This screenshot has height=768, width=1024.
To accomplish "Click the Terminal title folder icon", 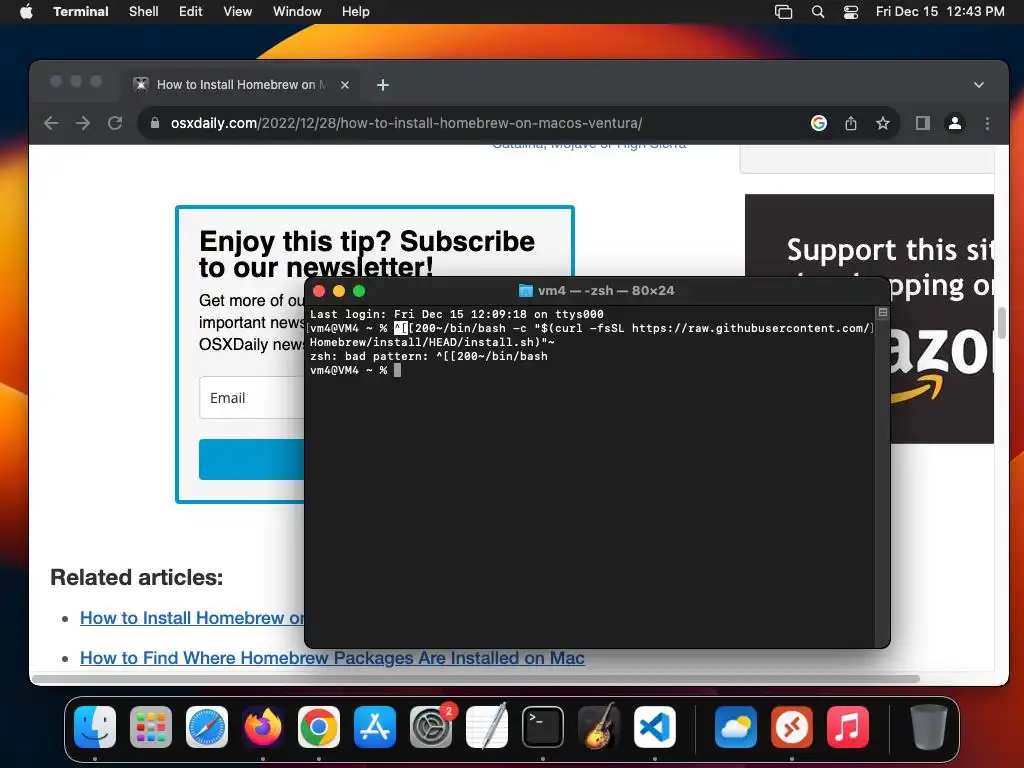I will pyautogui.click(x=526, y=291).
